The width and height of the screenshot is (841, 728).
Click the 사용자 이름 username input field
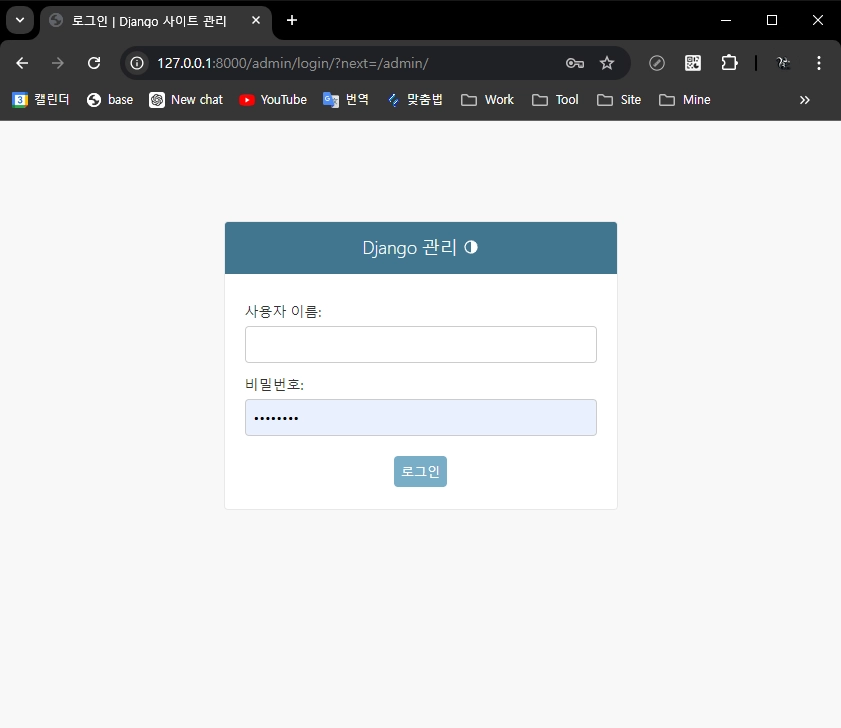coord(420,344)
